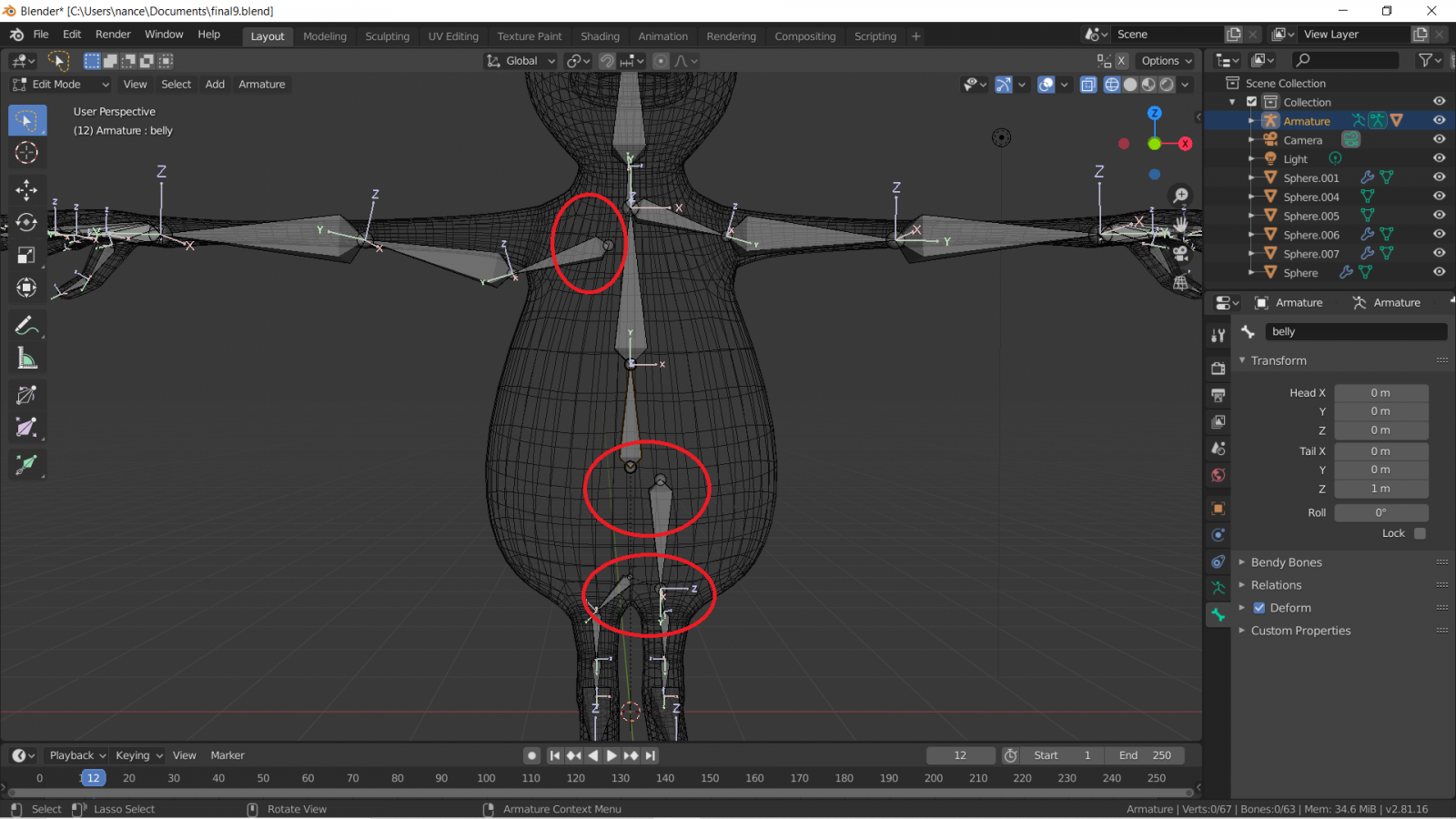Open the Edit Mode selector
1456x819 pixels.
click(59, 84)
